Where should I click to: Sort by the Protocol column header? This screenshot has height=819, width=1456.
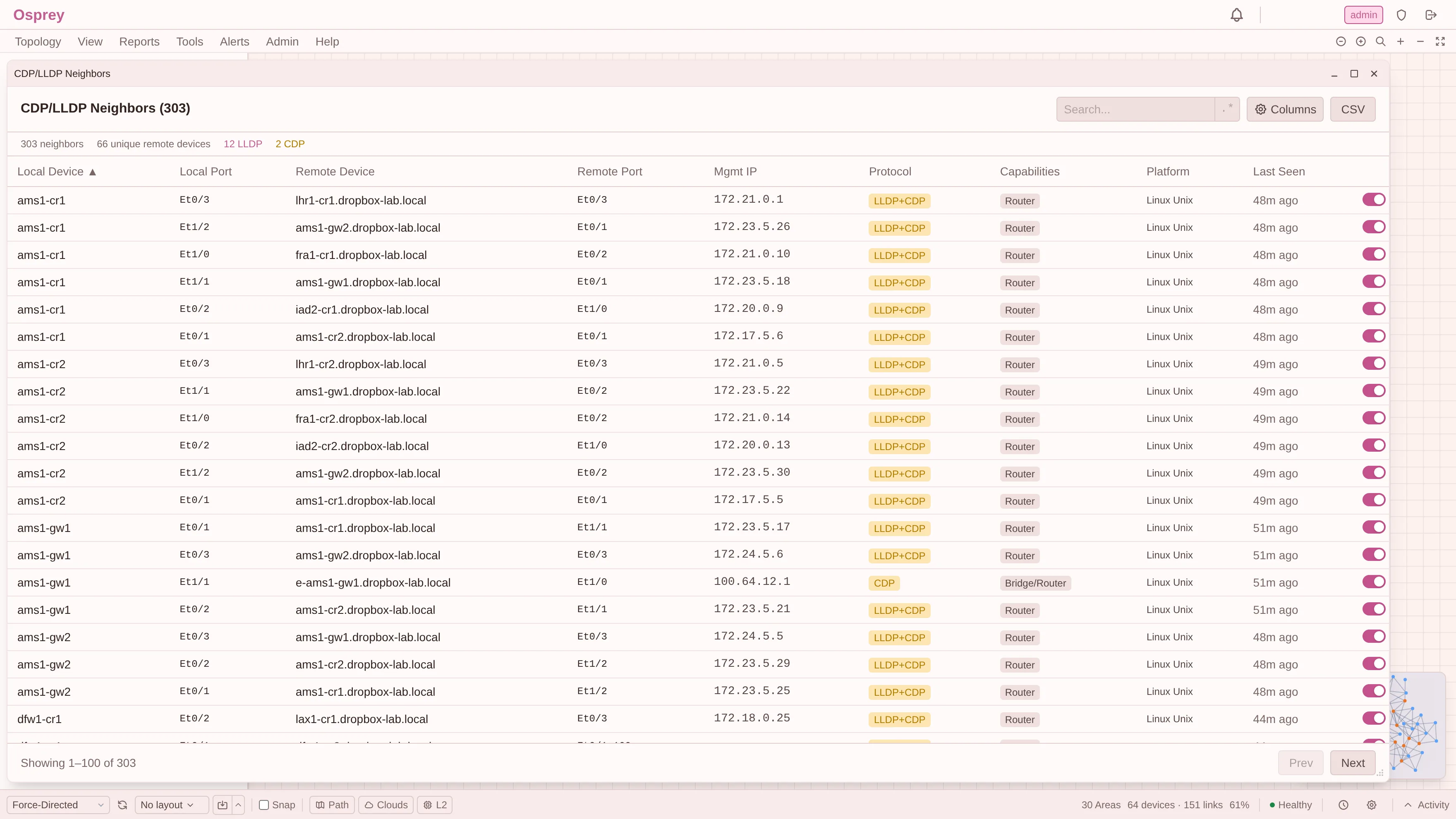click(890, 172)
